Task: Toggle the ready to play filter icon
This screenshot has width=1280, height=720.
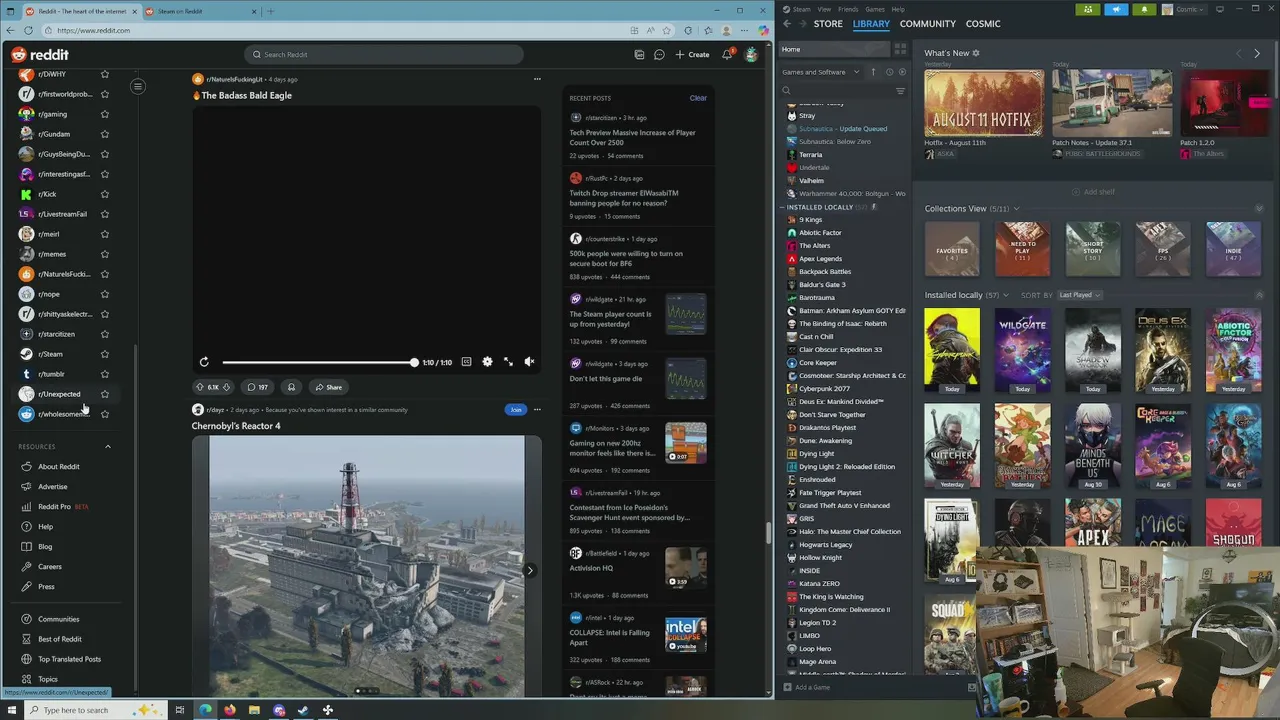Action: click(902, 72)
